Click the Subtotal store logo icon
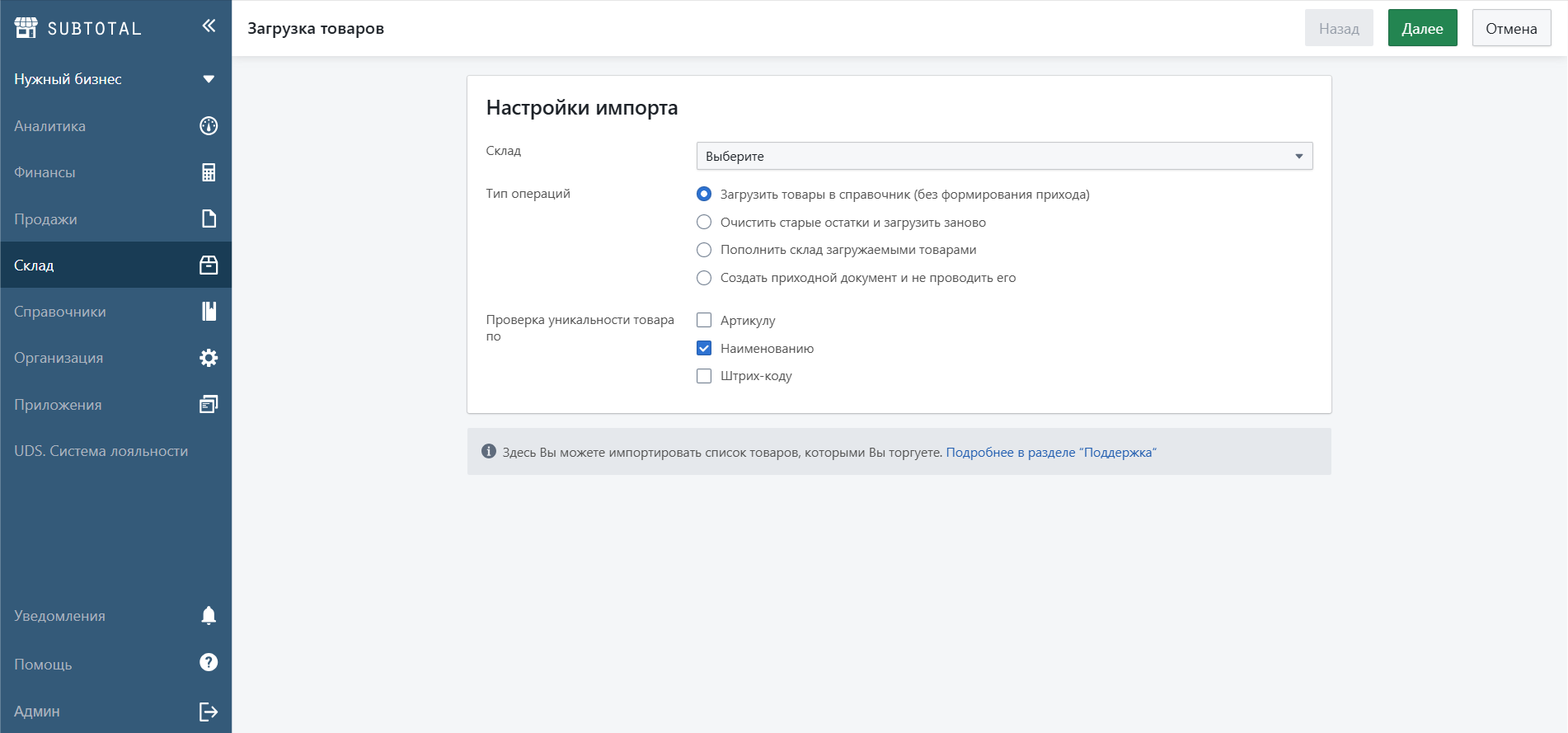This screenshot has width=1568, height=733. point(26,28)
